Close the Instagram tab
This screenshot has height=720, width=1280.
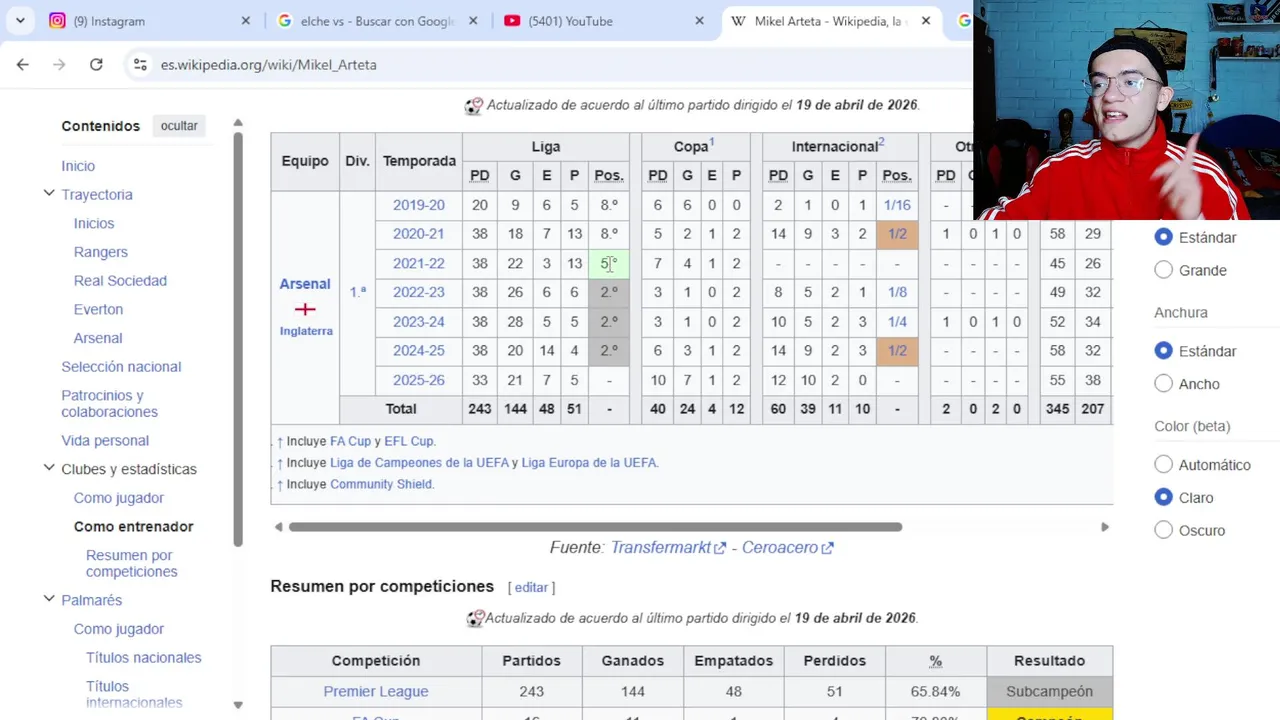tap(247, 21)
